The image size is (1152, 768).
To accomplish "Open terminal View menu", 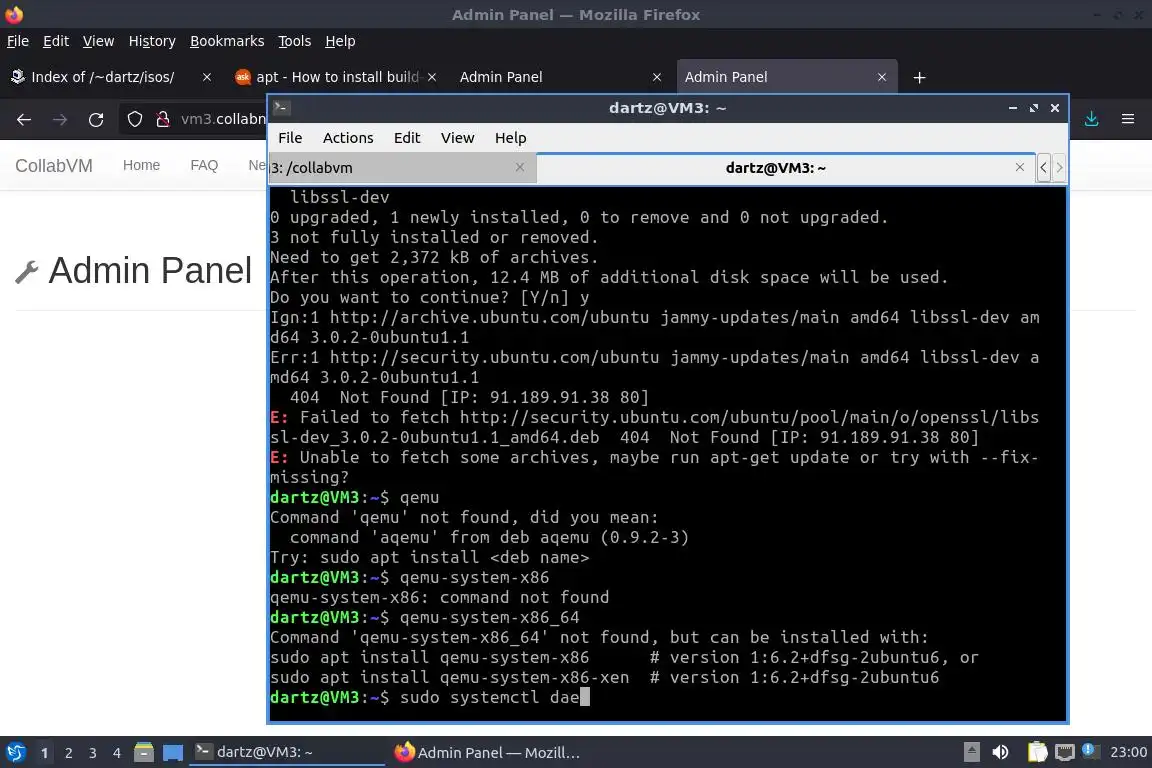I will tap(458, 138).
